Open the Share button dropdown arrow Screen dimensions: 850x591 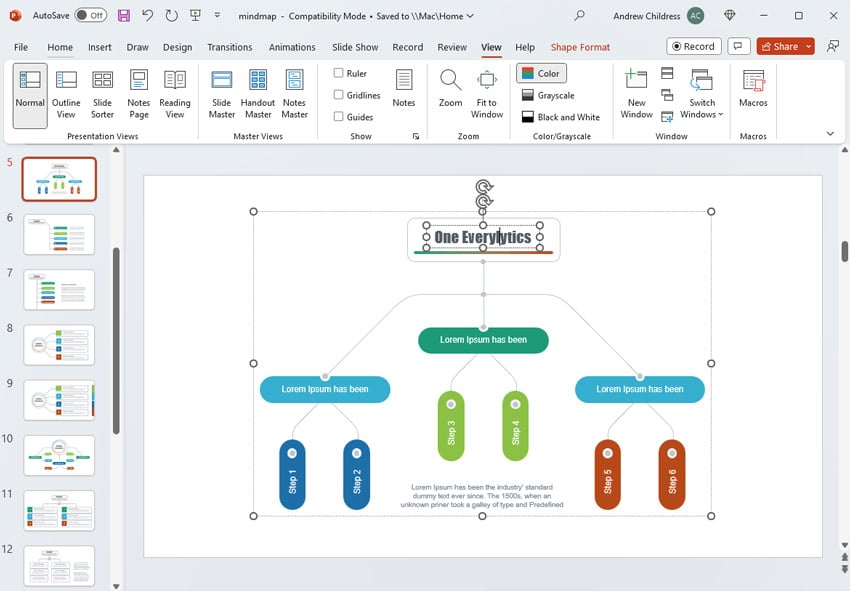pos(808,46)
